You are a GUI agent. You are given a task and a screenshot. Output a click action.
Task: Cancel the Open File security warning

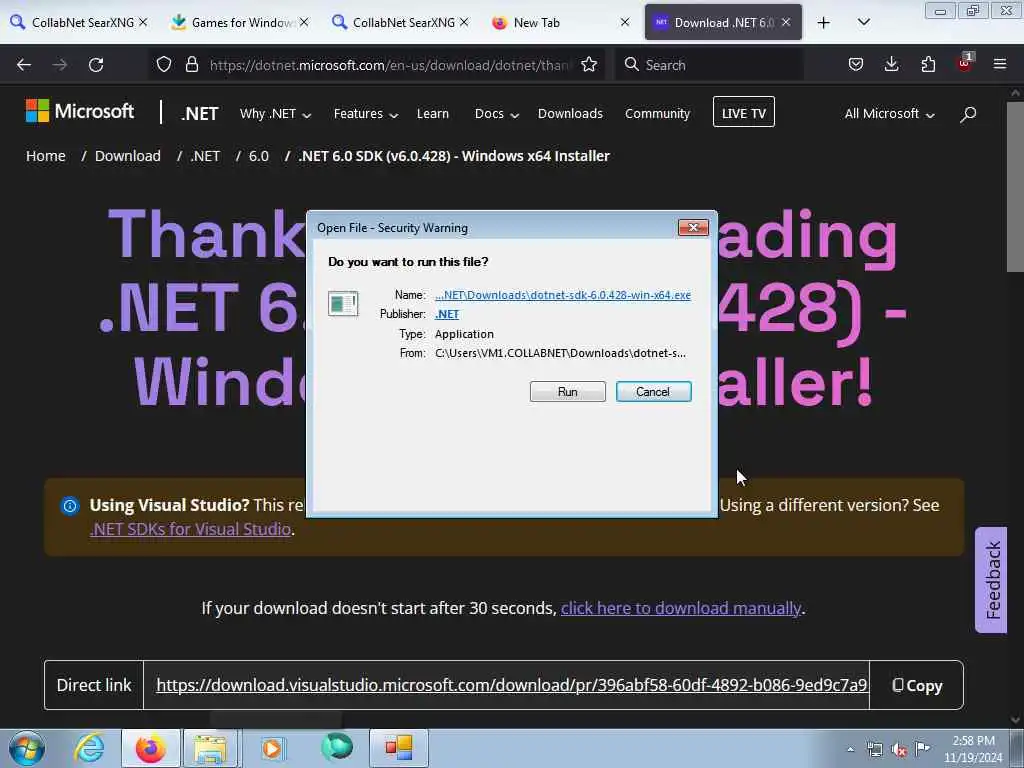(653, 391)
